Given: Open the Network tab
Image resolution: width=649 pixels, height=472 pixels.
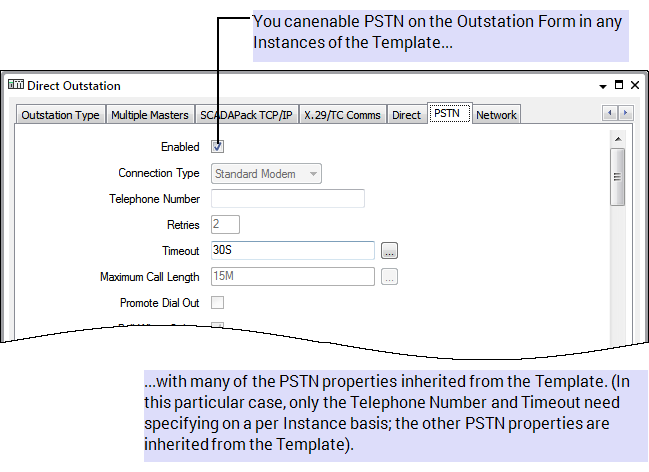Looking at the screenshot, I should click(496, 115).
